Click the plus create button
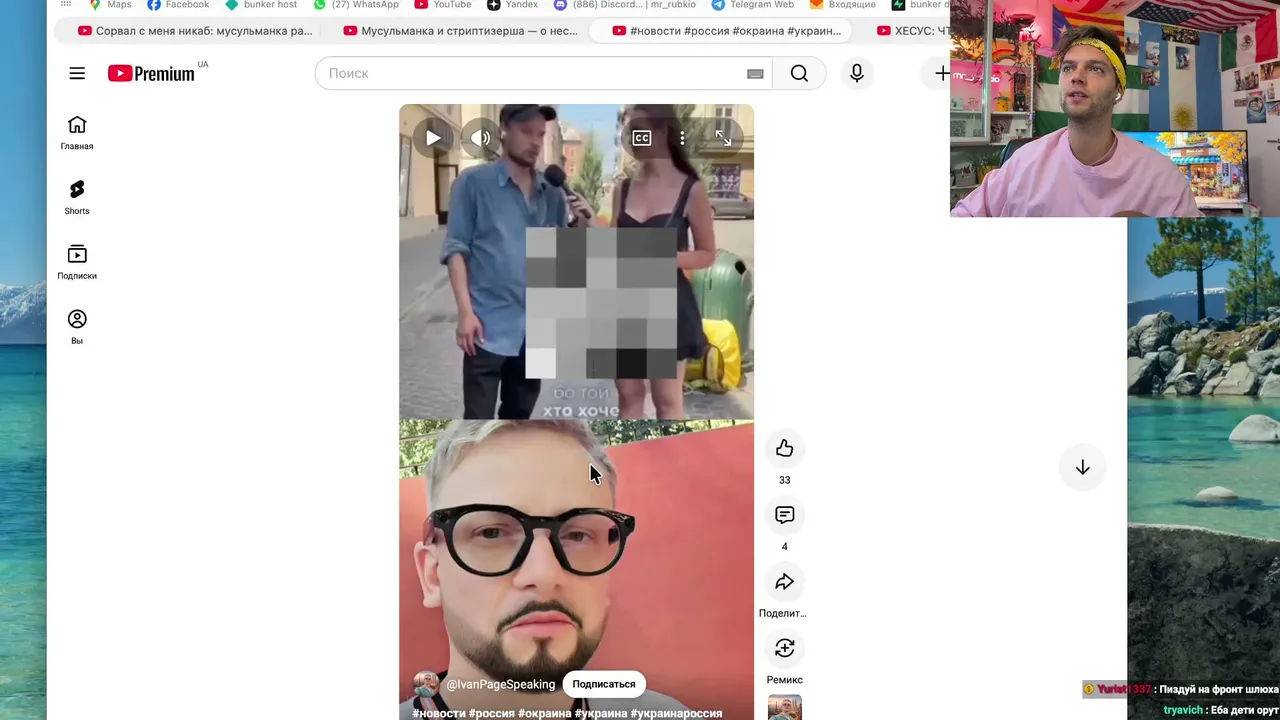 click(941, 73)
